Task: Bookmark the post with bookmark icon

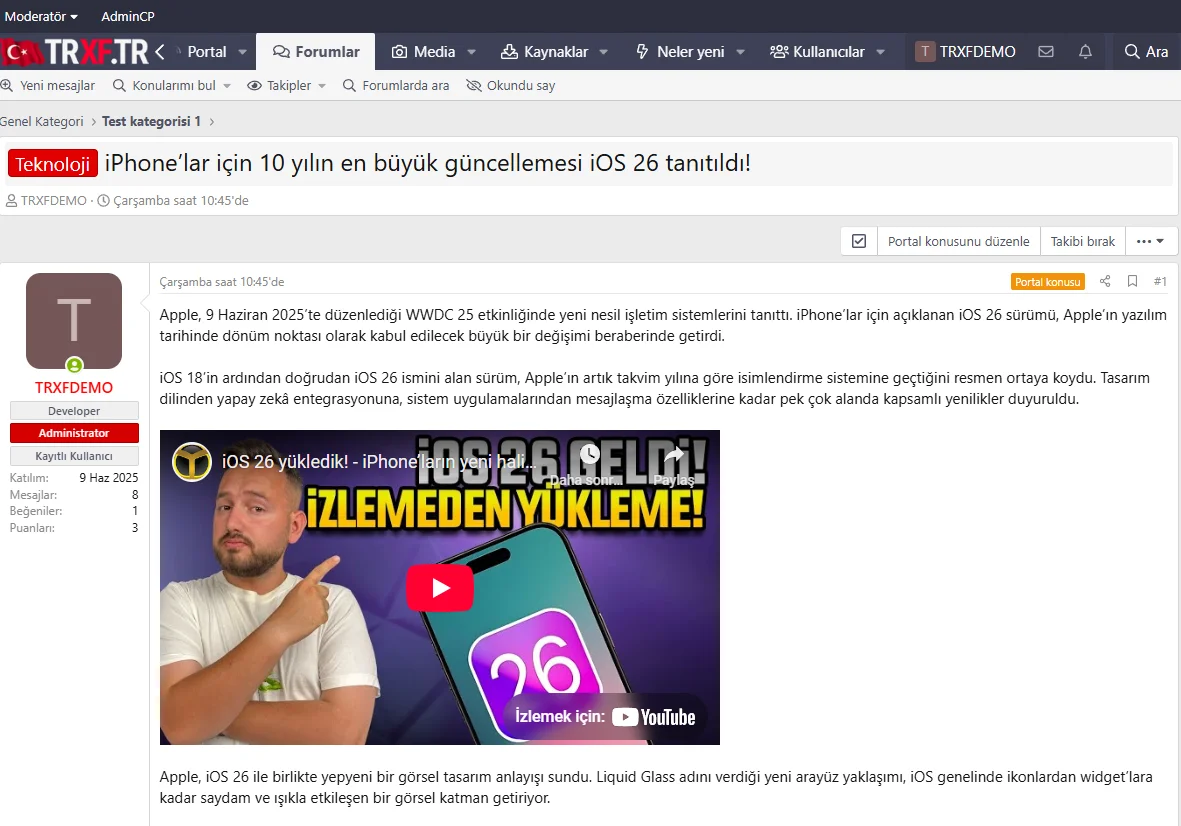Action: pyautogui.click(x=1132, y=281)
